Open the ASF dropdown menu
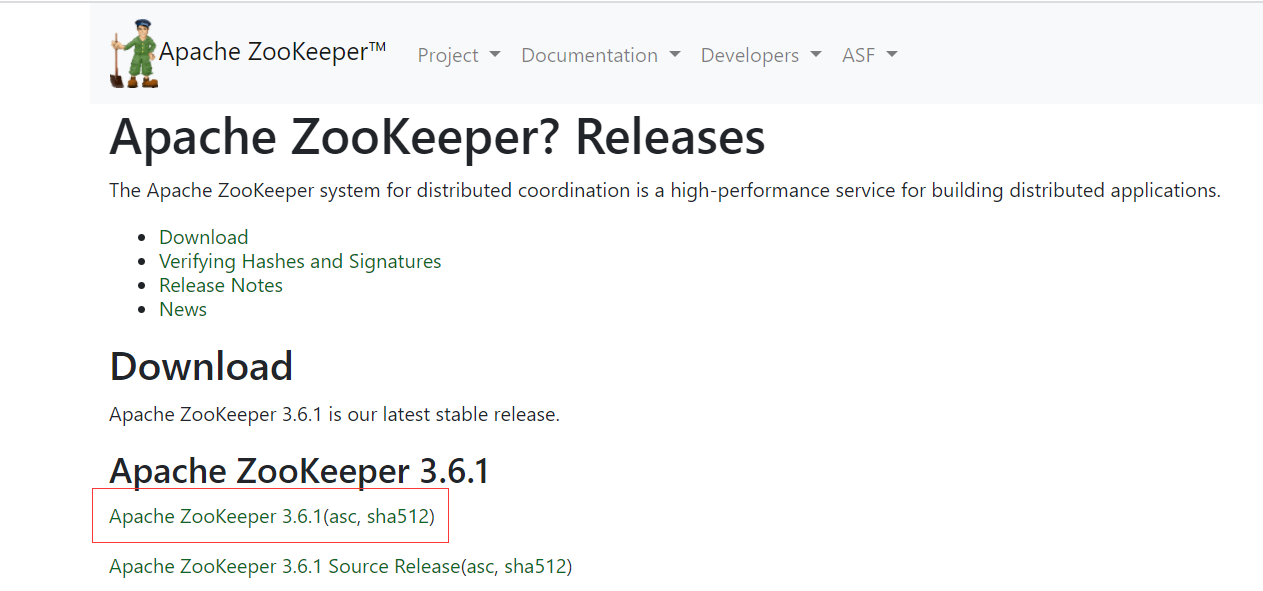 pyautogui.click(x=870, y=55)
